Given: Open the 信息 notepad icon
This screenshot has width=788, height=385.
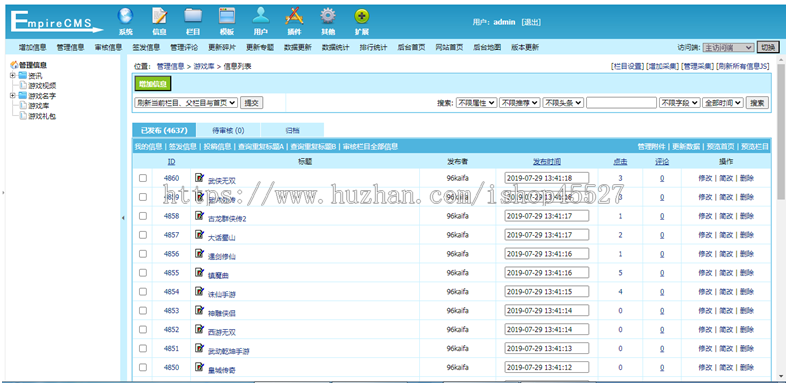Looking at the screenshot, I should [159, 17].
